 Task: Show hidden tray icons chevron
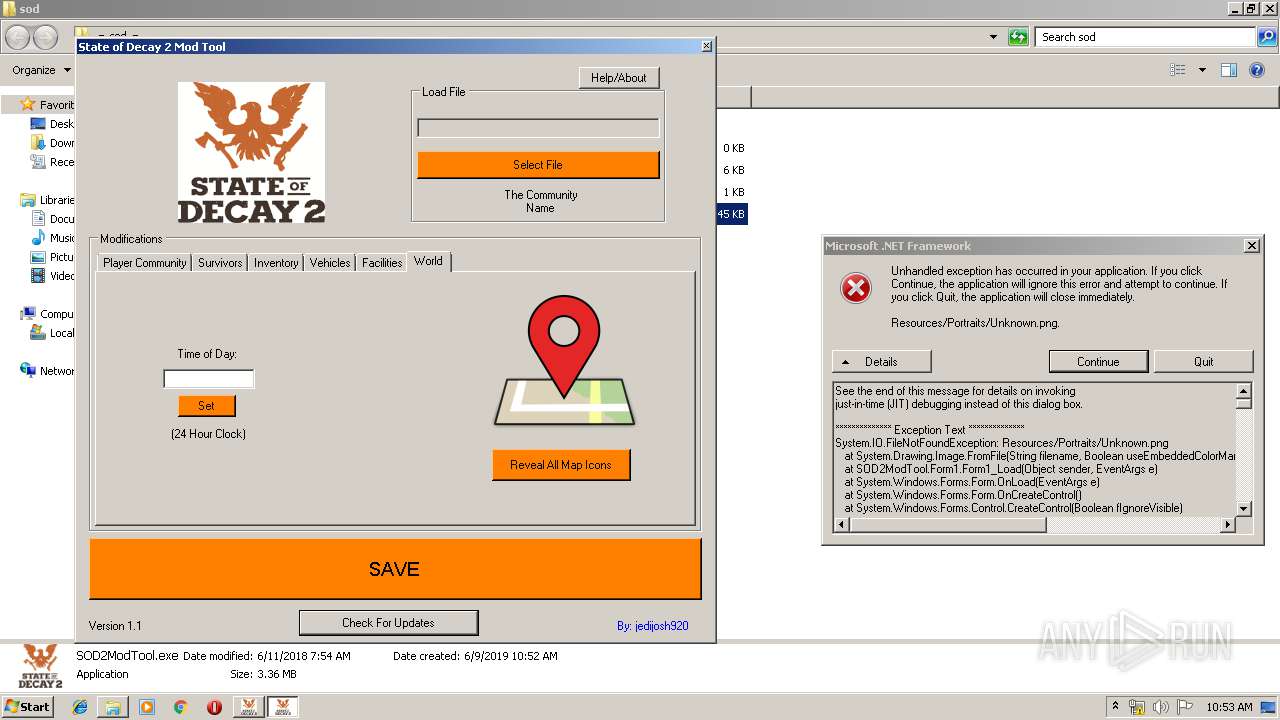tap(1115, 707)
